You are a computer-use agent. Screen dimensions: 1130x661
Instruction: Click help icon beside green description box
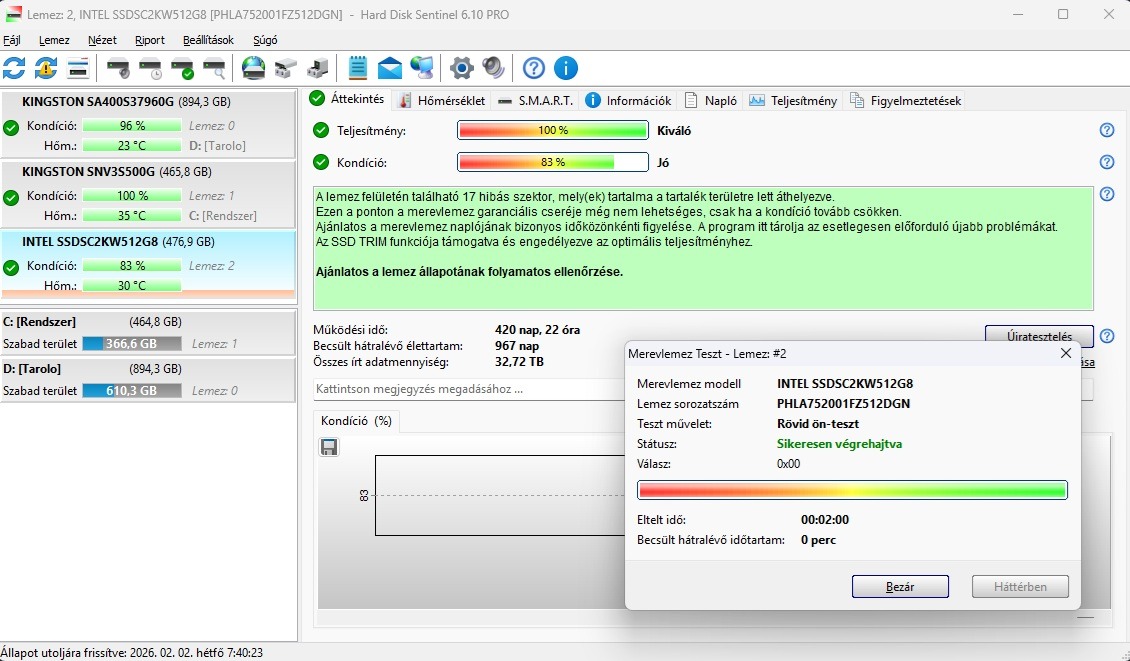pos(1107,194)
